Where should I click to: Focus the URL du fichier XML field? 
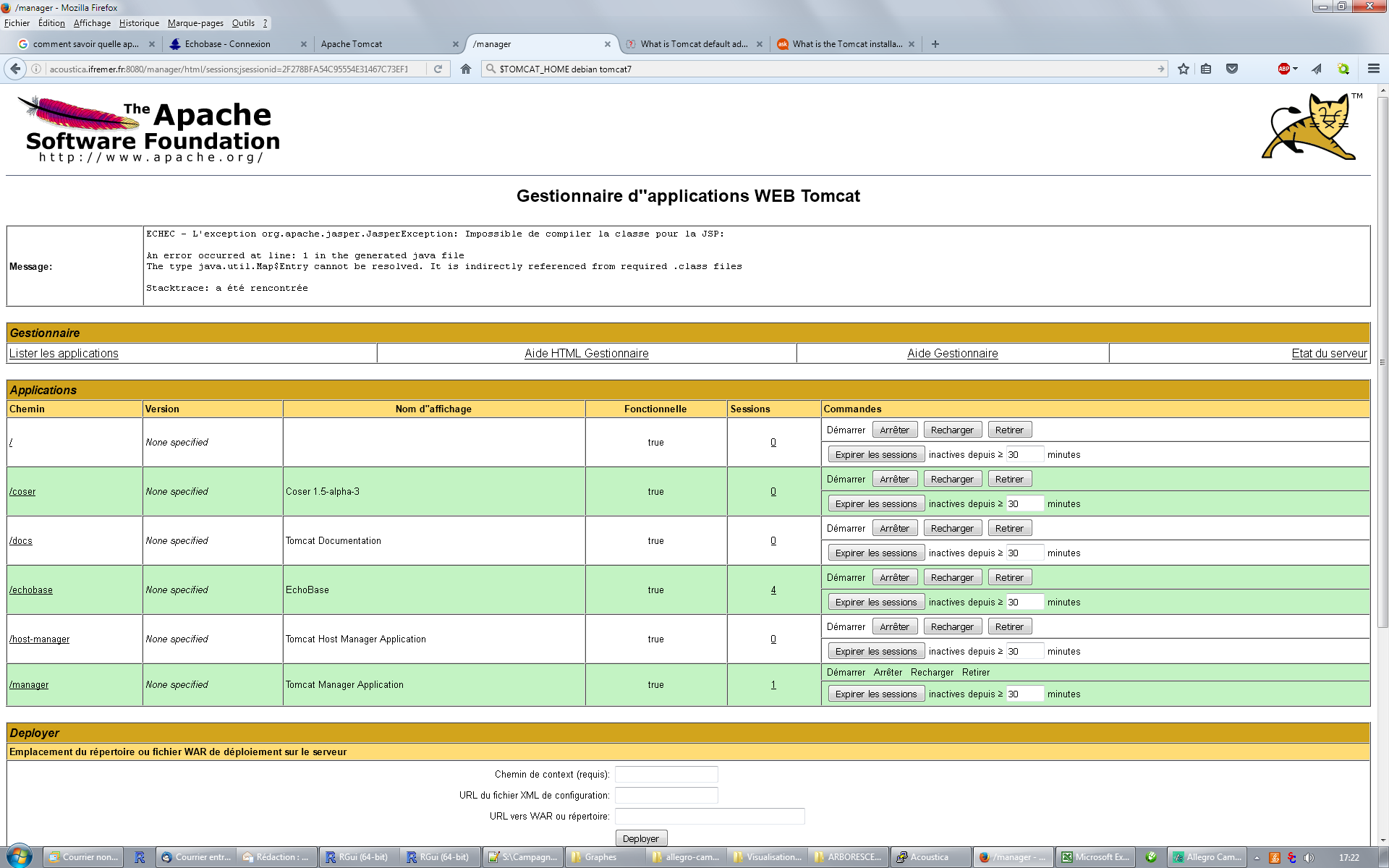click(x=666, y=795)
